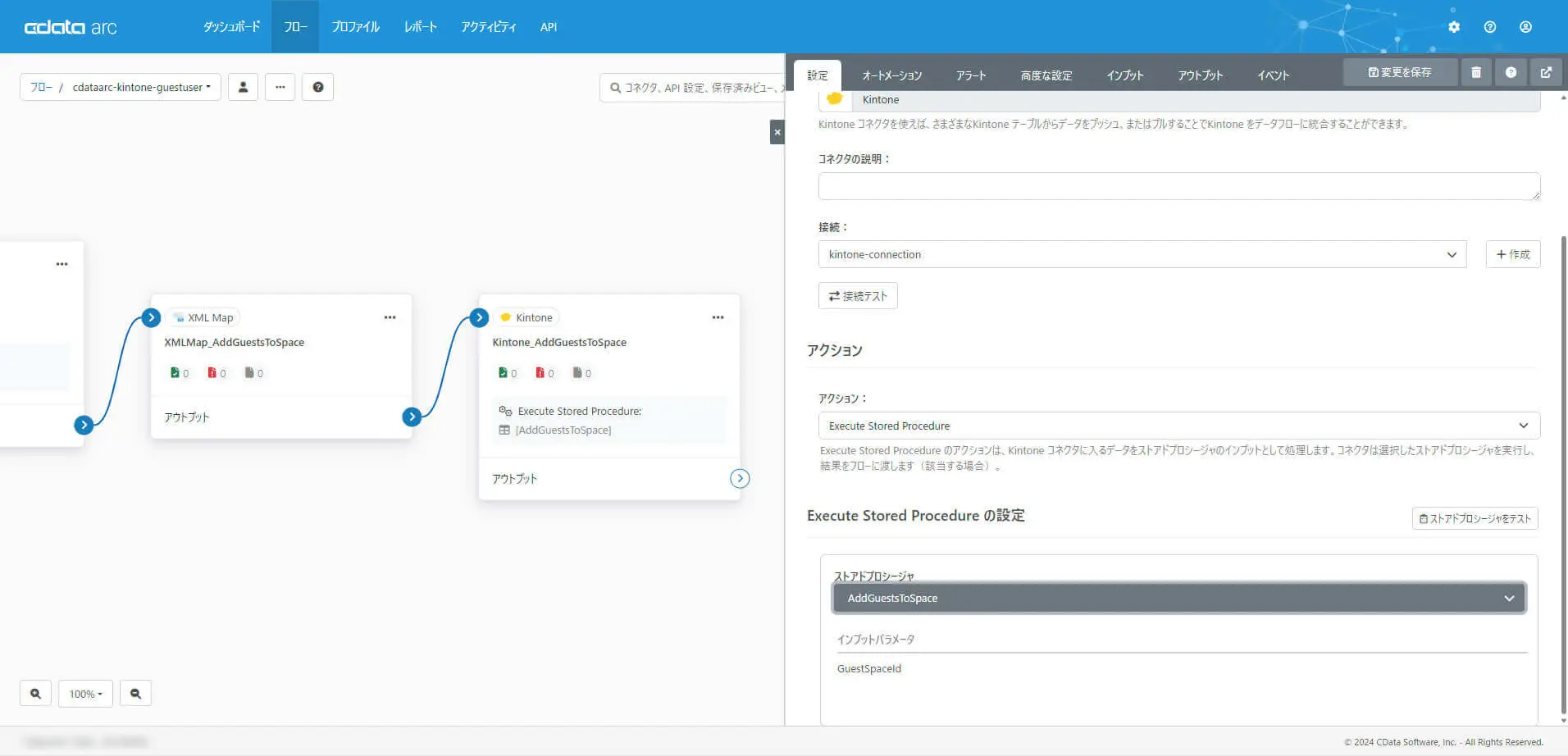Switch to the 高度な設定 tab
Viewport: 1568px width, 756px height.
(1046, 75)
